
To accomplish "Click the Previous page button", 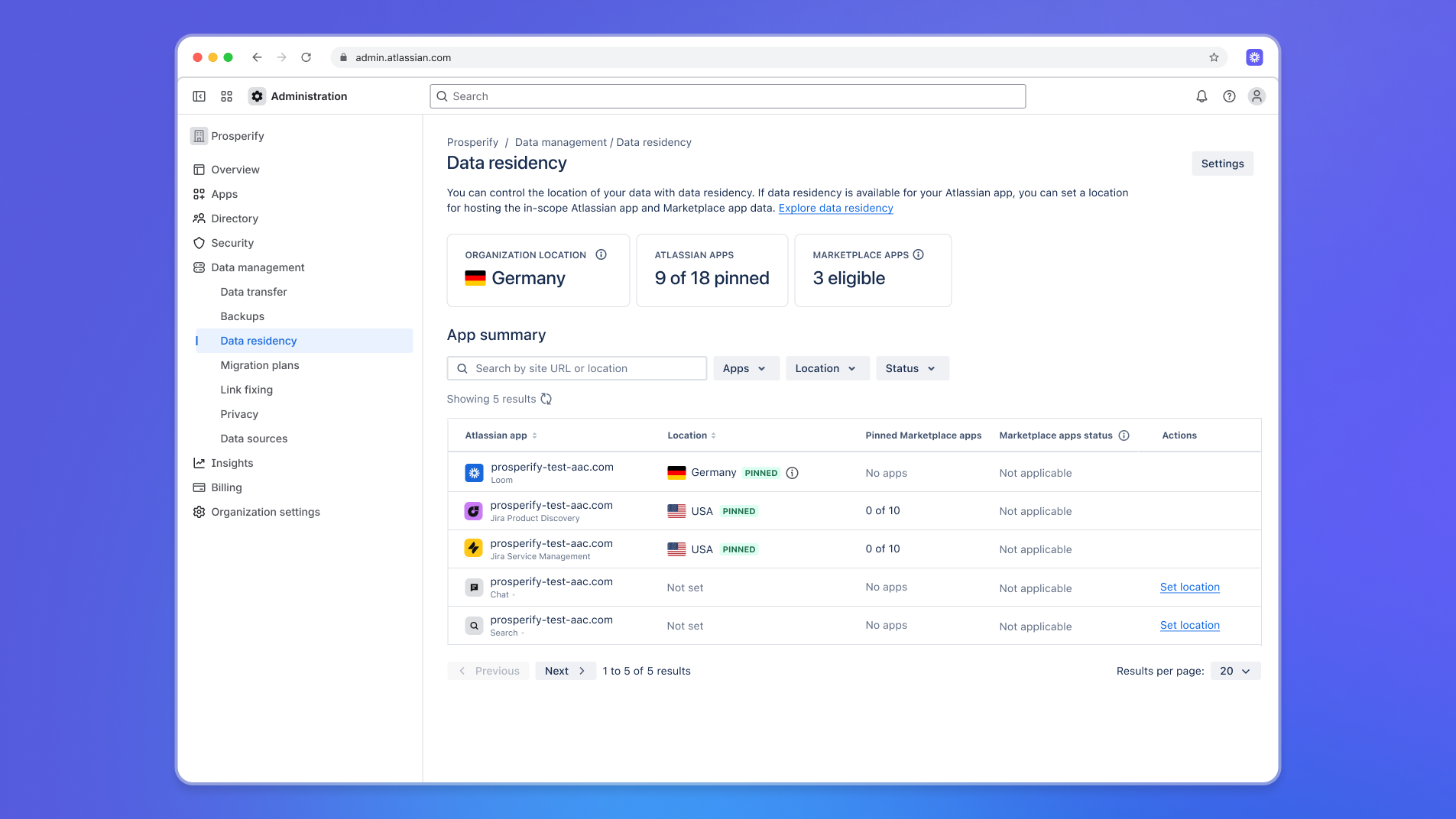I will [x=488, y=671].
